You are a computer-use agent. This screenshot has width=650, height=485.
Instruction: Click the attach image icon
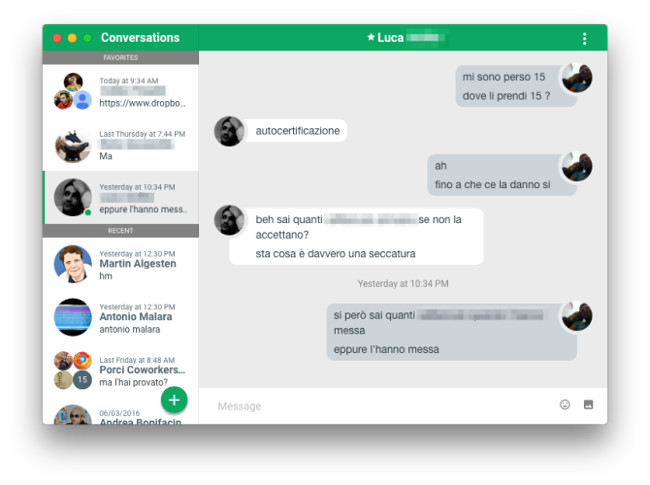click(588, 405)
